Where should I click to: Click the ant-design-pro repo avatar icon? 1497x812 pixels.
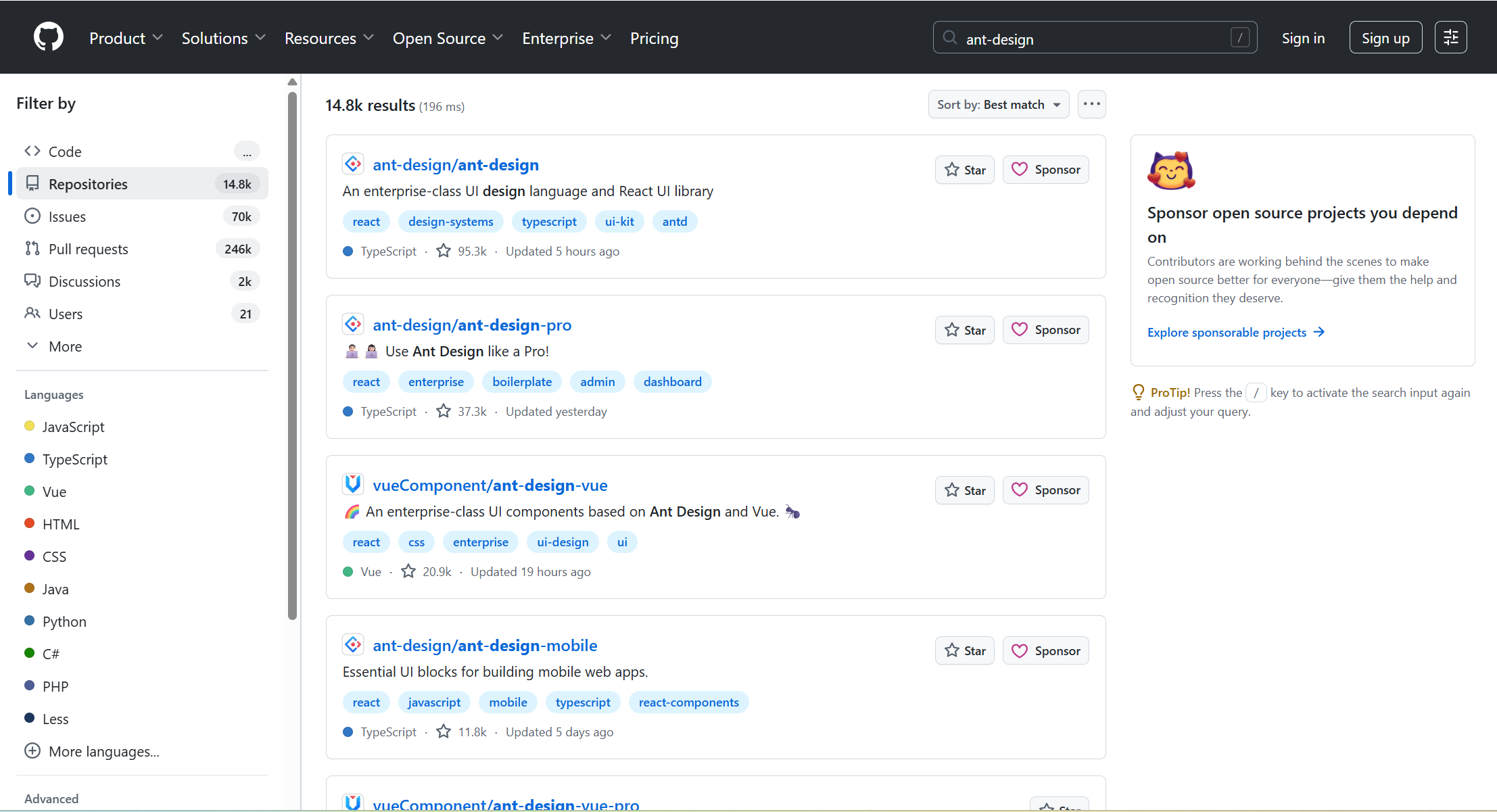tap(353, 325)
